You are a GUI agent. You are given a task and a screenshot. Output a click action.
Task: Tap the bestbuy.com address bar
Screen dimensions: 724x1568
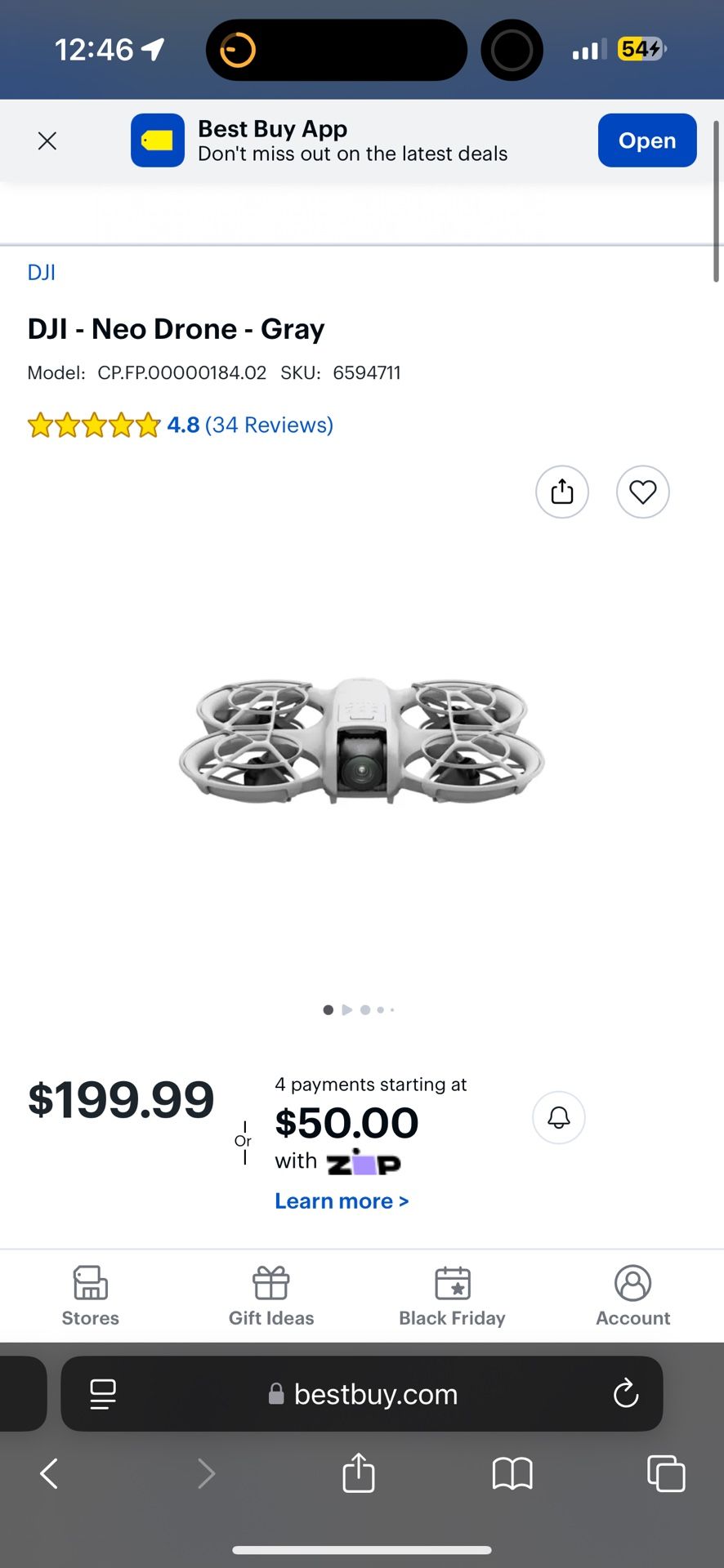(x=364, y=1394)
